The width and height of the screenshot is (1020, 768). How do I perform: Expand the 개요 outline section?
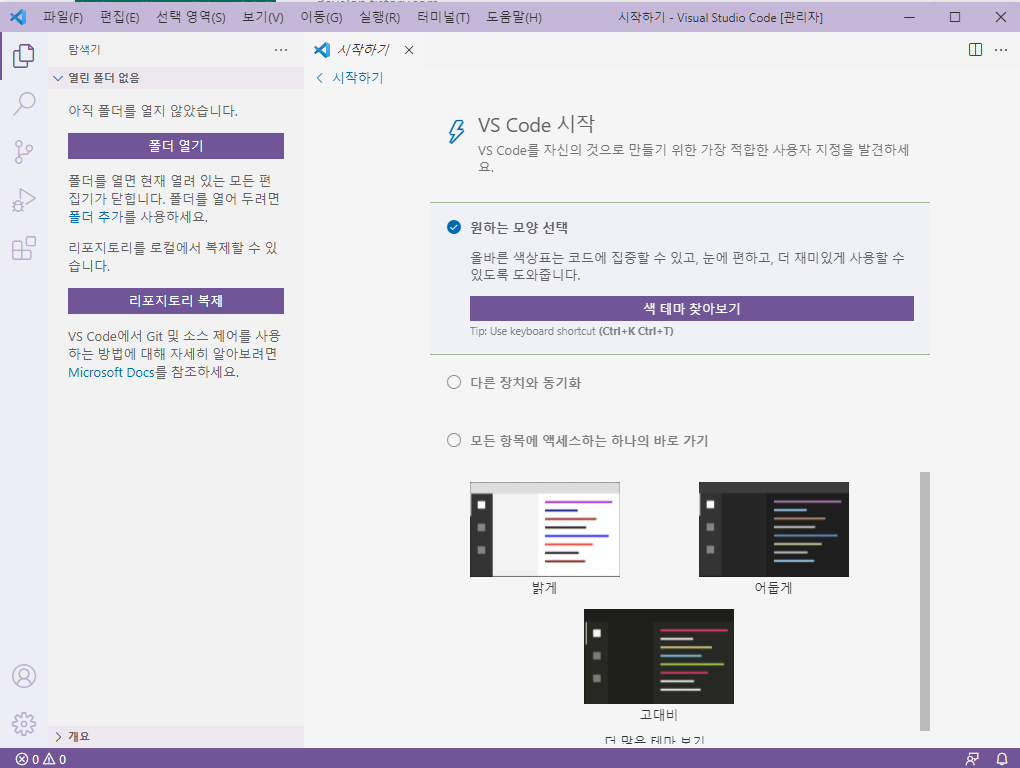coord(176,736)
